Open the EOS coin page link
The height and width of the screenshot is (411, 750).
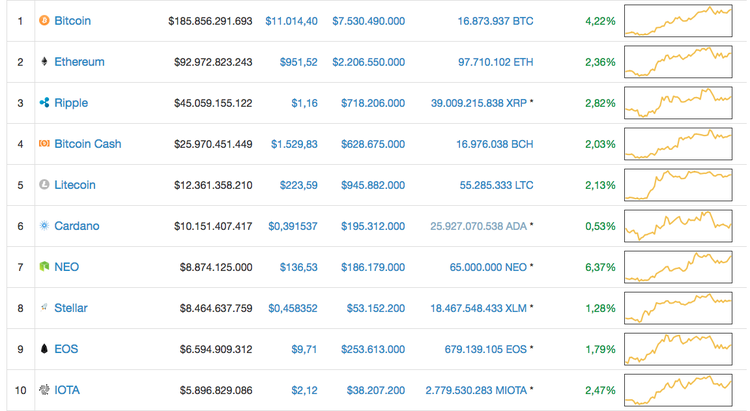click(x=66, y=349)
